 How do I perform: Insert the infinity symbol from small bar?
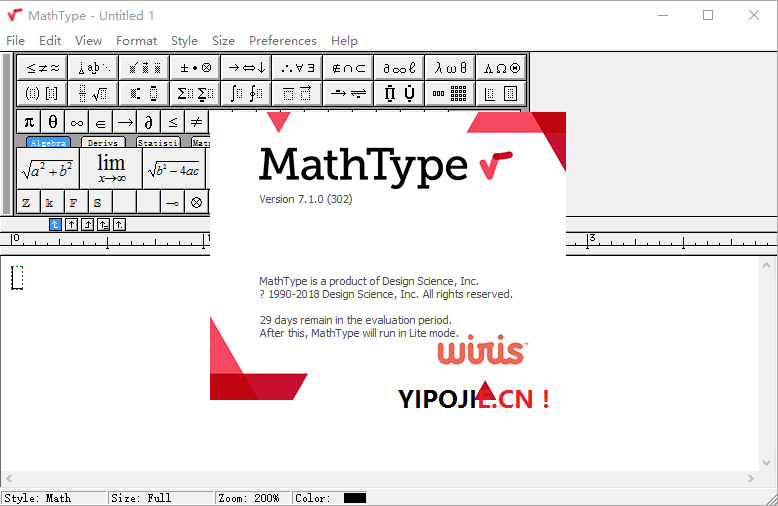click(x=76, y=122)
